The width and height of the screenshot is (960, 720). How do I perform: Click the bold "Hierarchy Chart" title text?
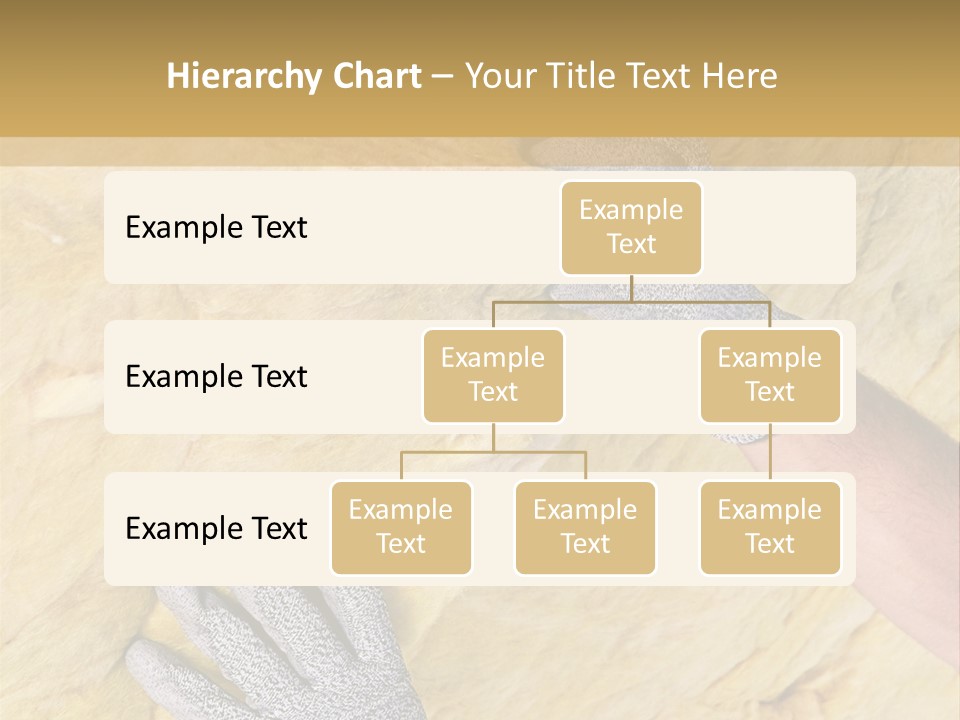pos(294,76)
